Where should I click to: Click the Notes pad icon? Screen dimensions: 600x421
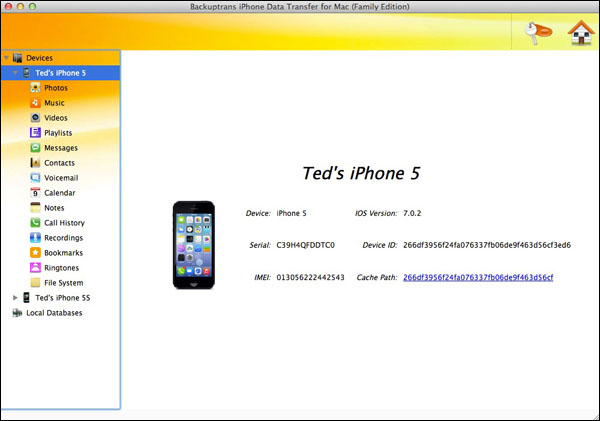pos(35,207)
